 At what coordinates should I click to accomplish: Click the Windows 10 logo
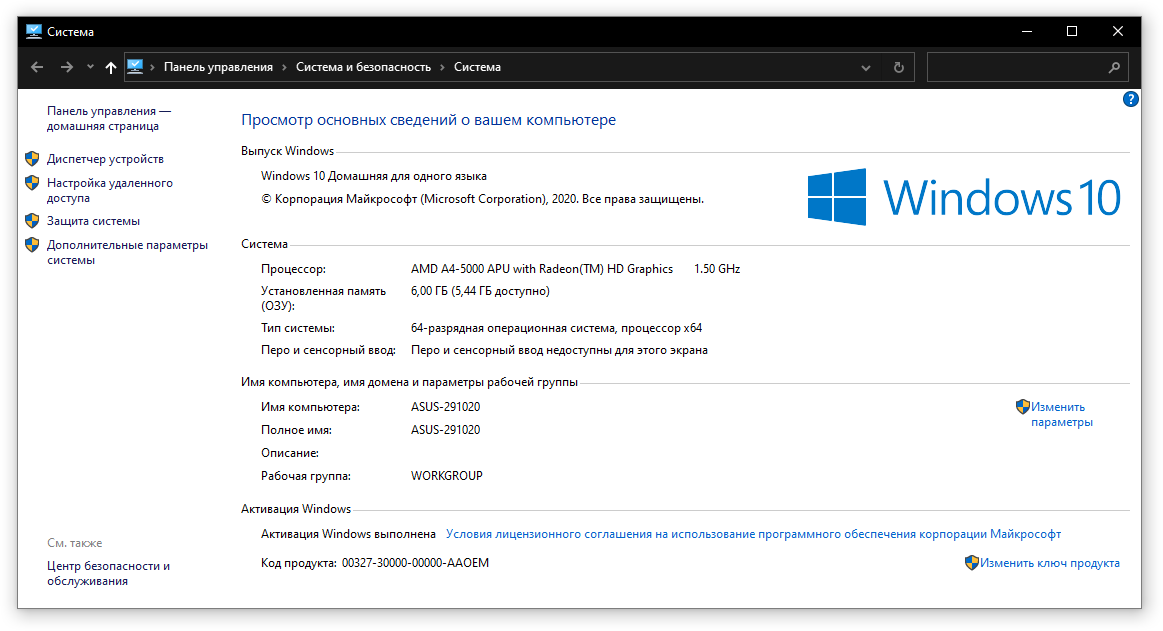coord(964,197)
